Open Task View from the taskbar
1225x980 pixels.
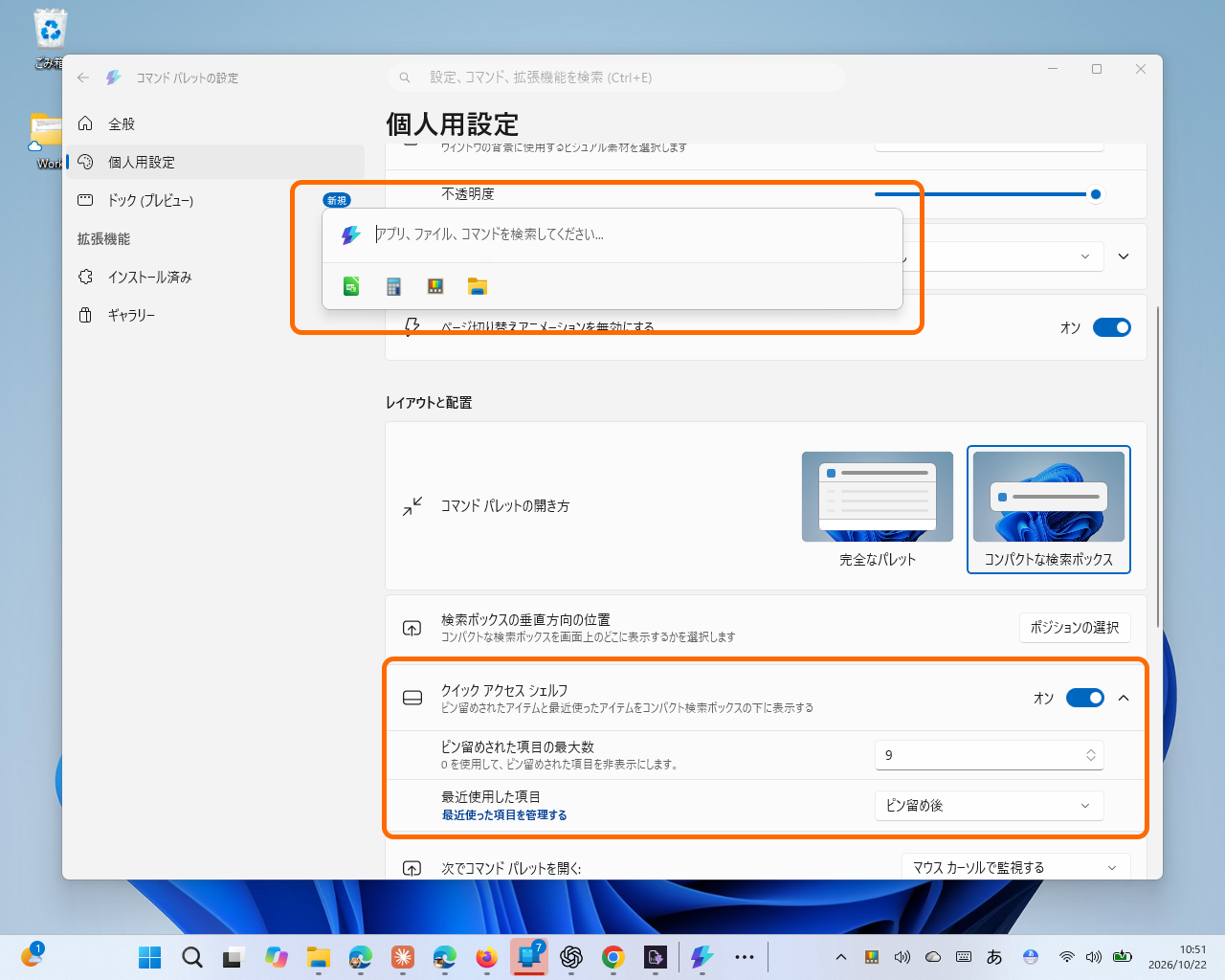234,957
